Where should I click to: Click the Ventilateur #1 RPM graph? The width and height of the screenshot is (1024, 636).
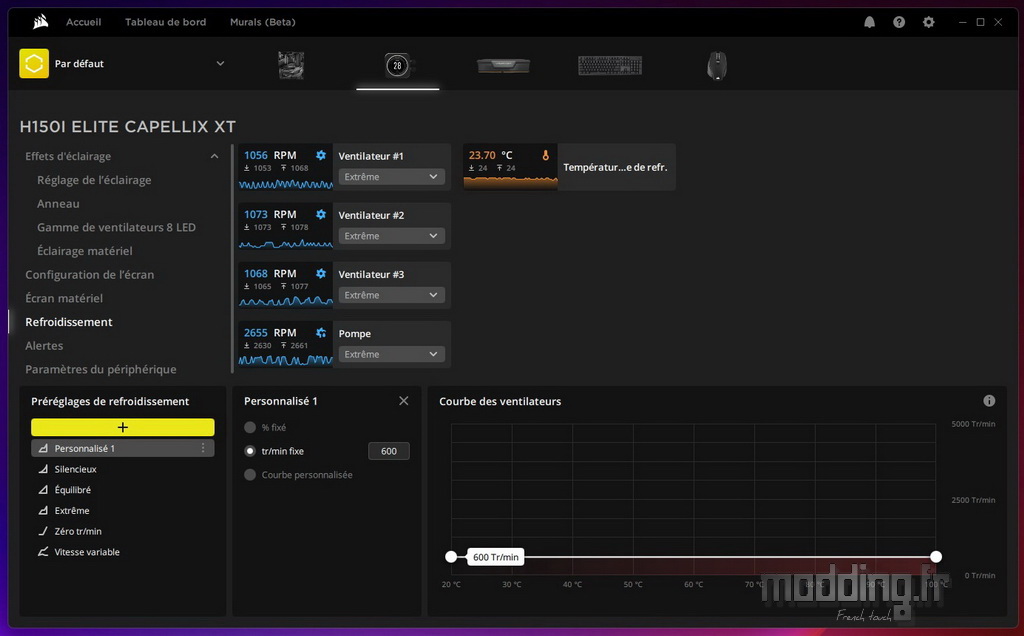[285, 184]
